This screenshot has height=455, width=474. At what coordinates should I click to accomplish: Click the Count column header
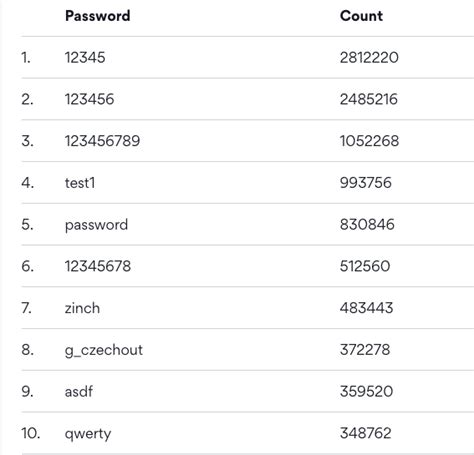(x=361, y=16)
